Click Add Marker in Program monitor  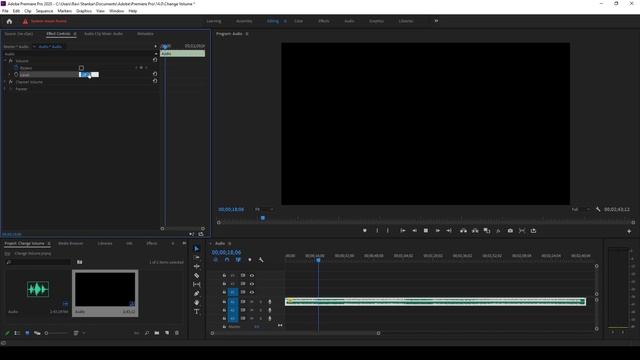(x=365, y=231)
